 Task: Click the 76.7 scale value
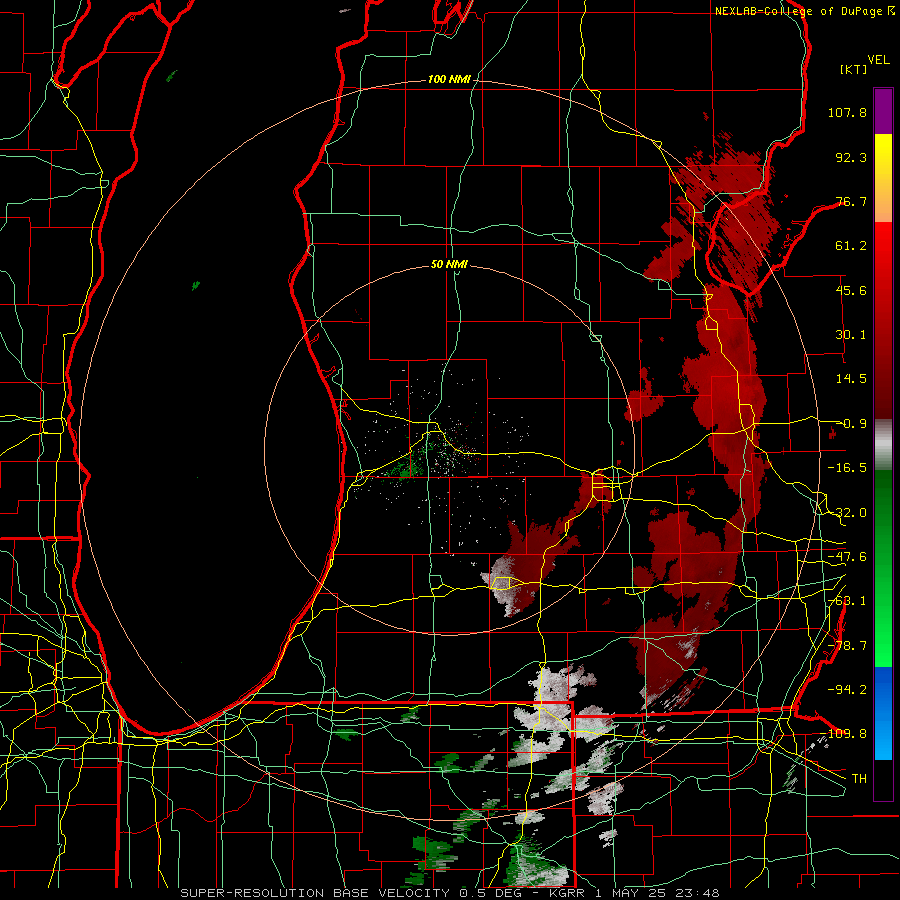point(851,201)
